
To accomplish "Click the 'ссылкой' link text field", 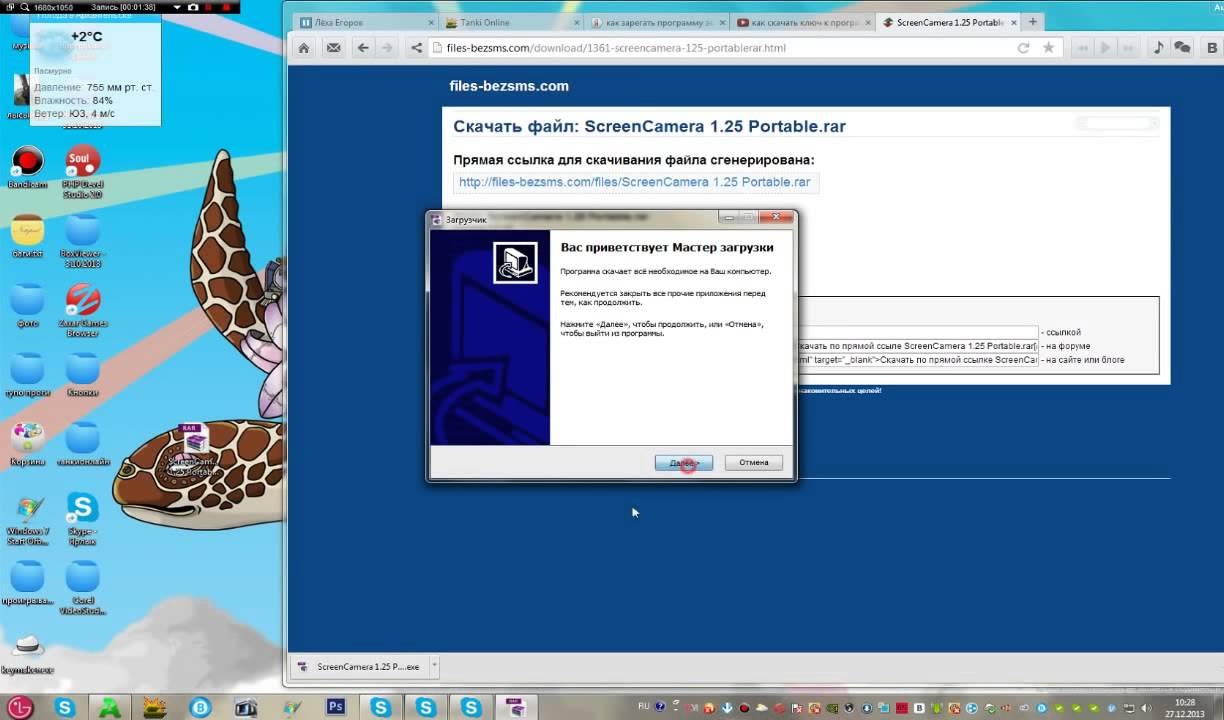I will 918,332.
